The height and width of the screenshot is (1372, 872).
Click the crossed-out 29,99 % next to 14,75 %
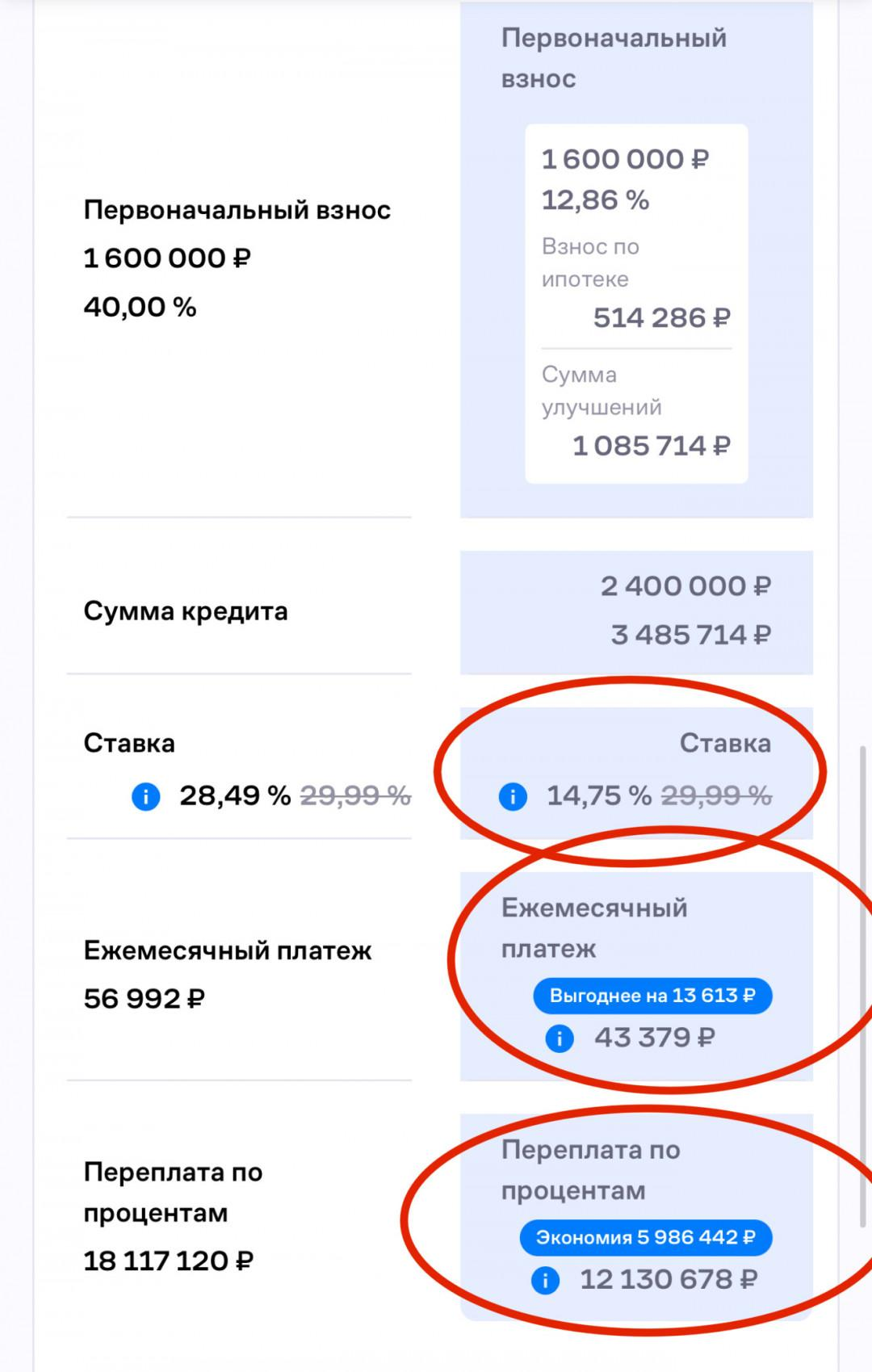click(716, 796)
